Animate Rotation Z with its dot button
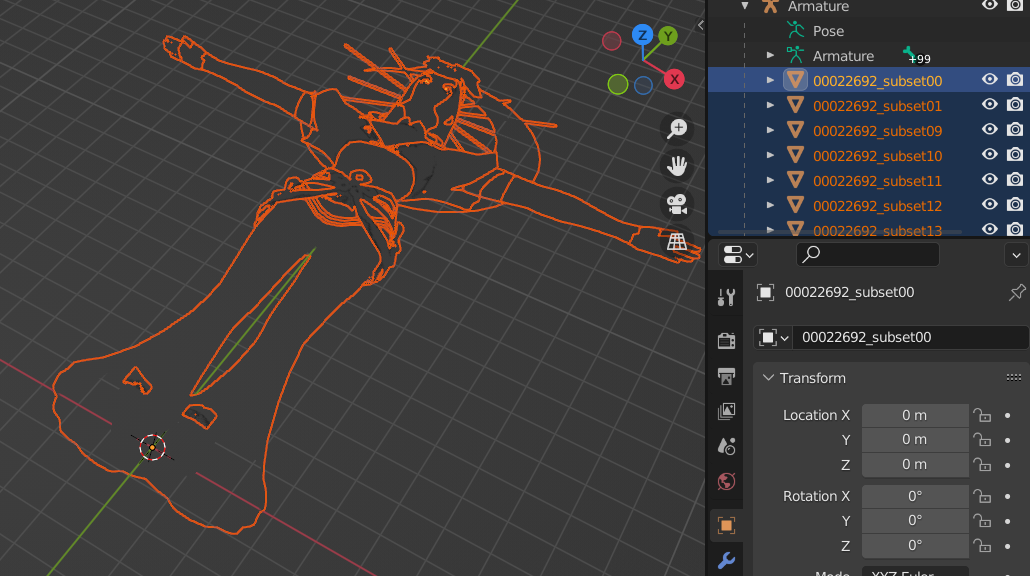The width and height of the screenshot is (1030, 576). [x=1008, y=546]
